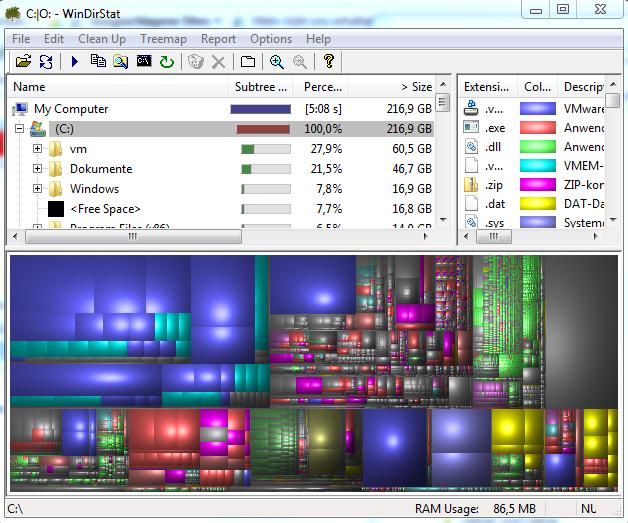Viewport: 628px width, 523px height.
Task: Click the Explorer Here toolbar icon
Action: 121,62
